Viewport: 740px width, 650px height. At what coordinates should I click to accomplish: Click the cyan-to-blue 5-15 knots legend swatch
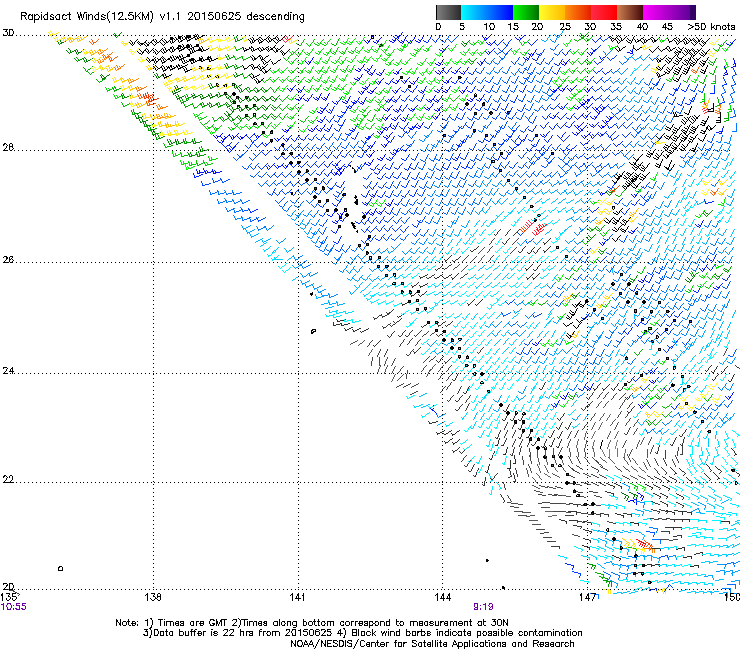[x=487, y=12]
